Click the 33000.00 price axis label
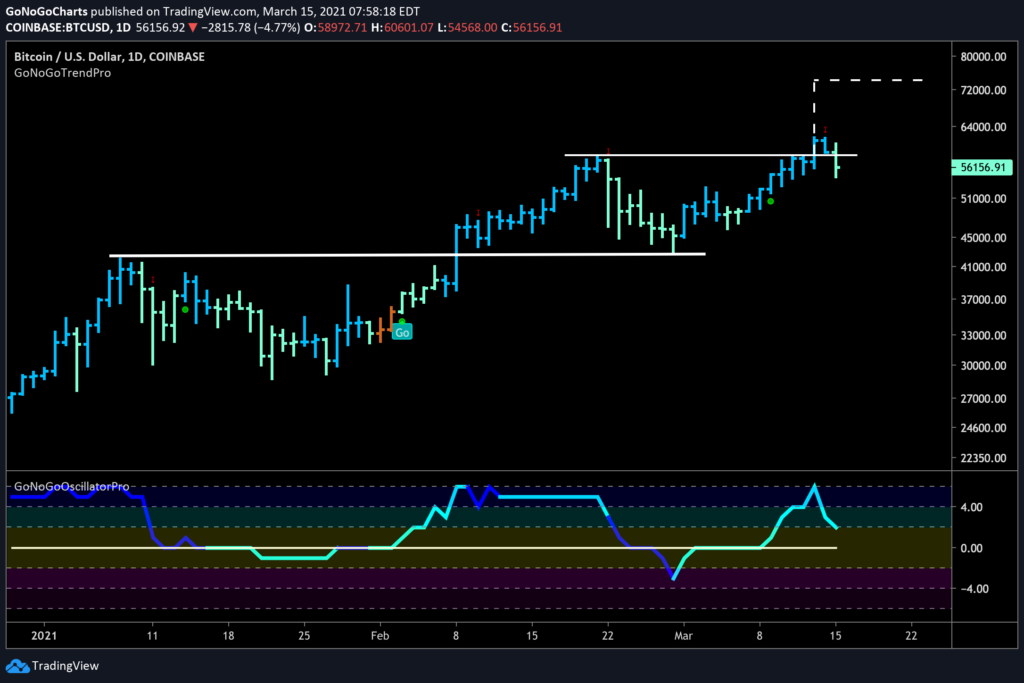The width and height of the screenshot is (1024, 683). pyautogui.click(x=983, y=335)
